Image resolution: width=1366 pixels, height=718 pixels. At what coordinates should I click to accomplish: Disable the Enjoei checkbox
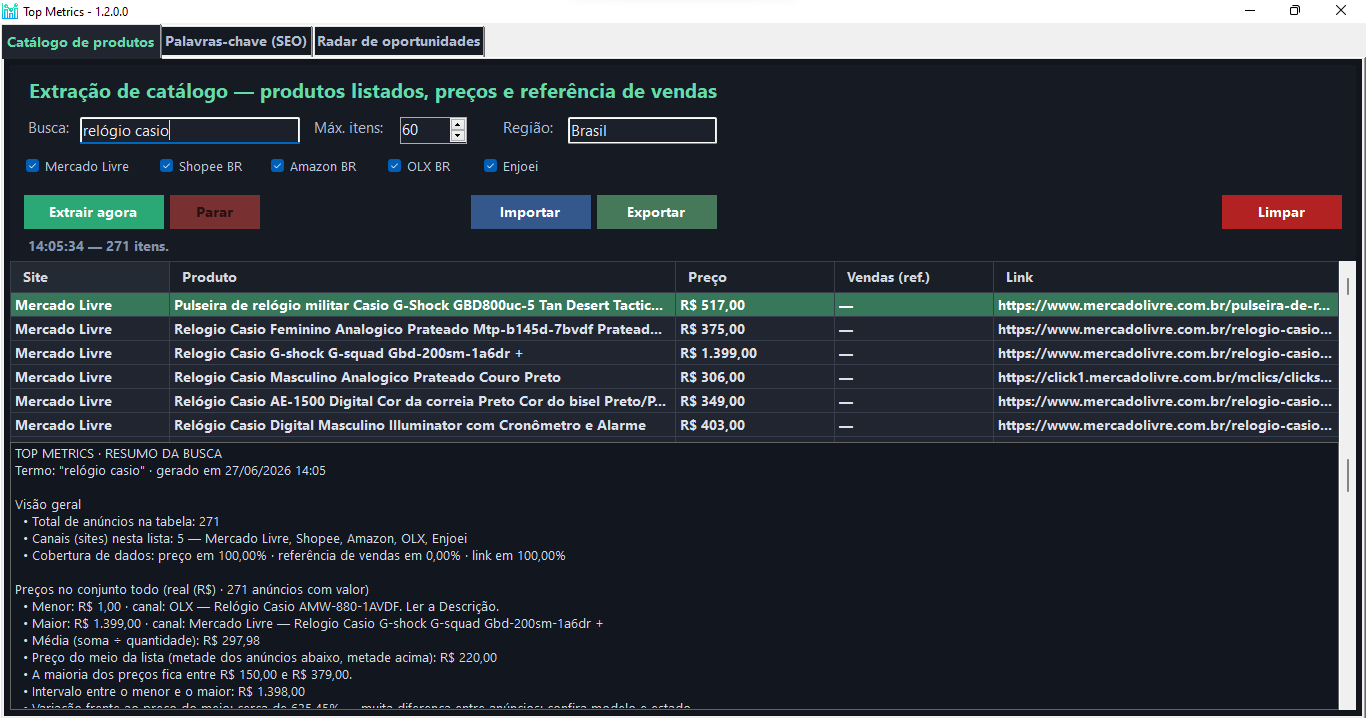click(x=491, y=166)
